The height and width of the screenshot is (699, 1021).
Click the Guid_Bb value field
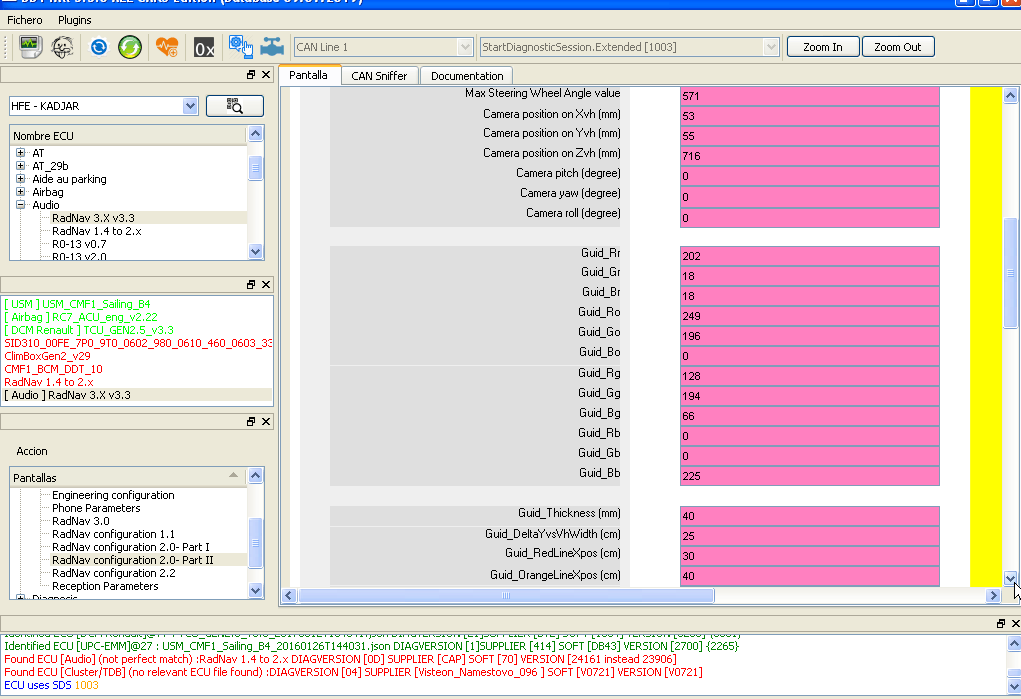click(809, 476)
